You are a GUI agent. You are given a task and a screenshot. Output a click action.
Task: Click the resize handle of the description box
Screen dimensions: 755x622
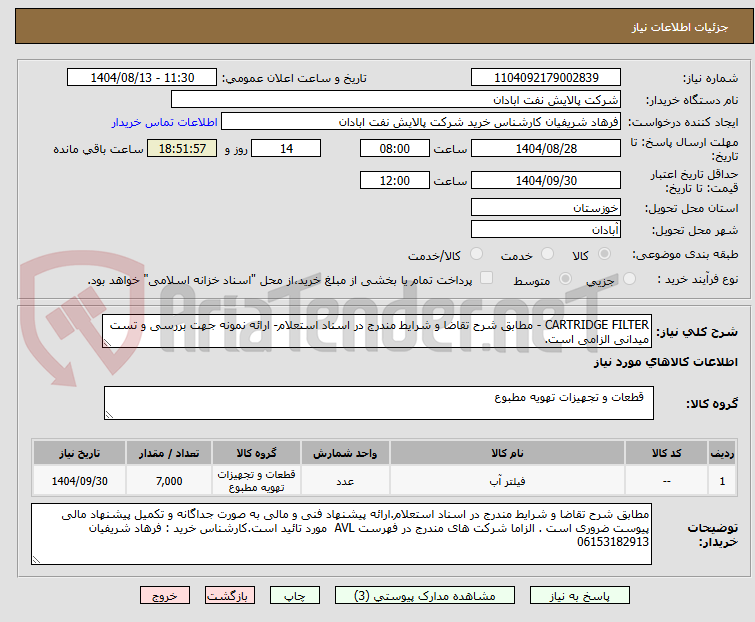click(x=107, y=343)
